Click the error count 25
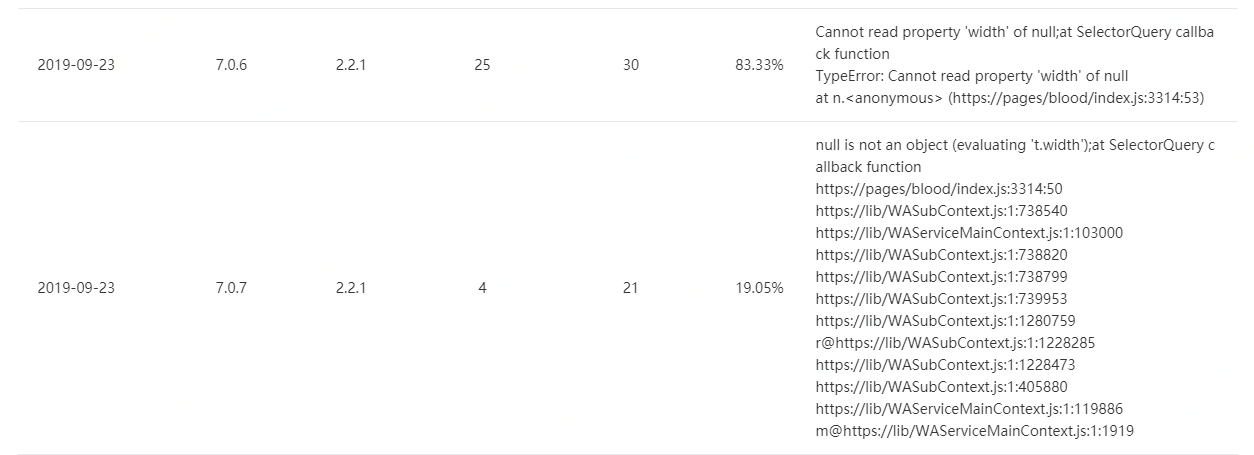The width and height of the screenshot is (1254, 455). [482, 65]
